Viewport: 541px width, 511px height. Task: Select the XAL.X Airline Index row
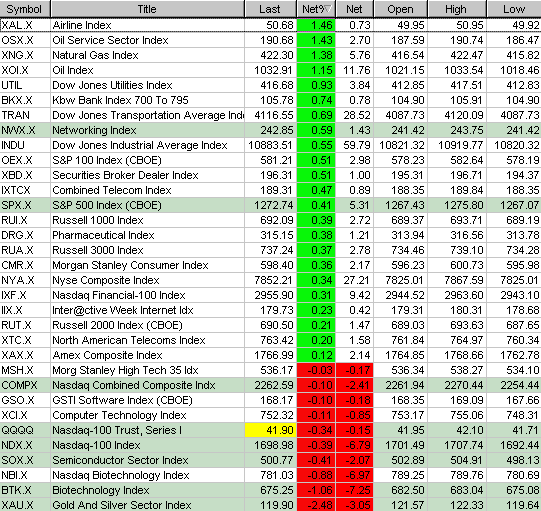[270, 25]
